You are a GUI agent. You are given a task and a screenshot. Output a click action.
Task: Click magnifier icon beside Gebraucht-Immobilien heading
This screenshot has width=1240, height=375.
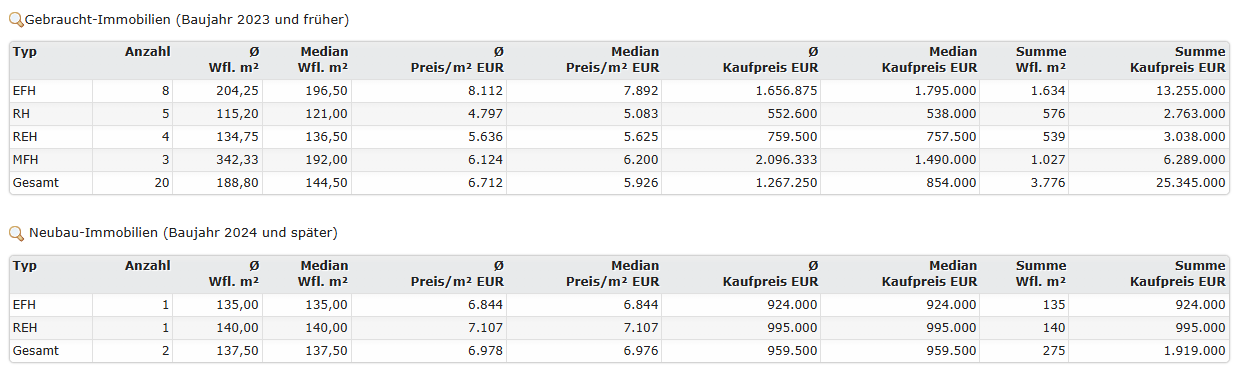[x=15, y=20]
